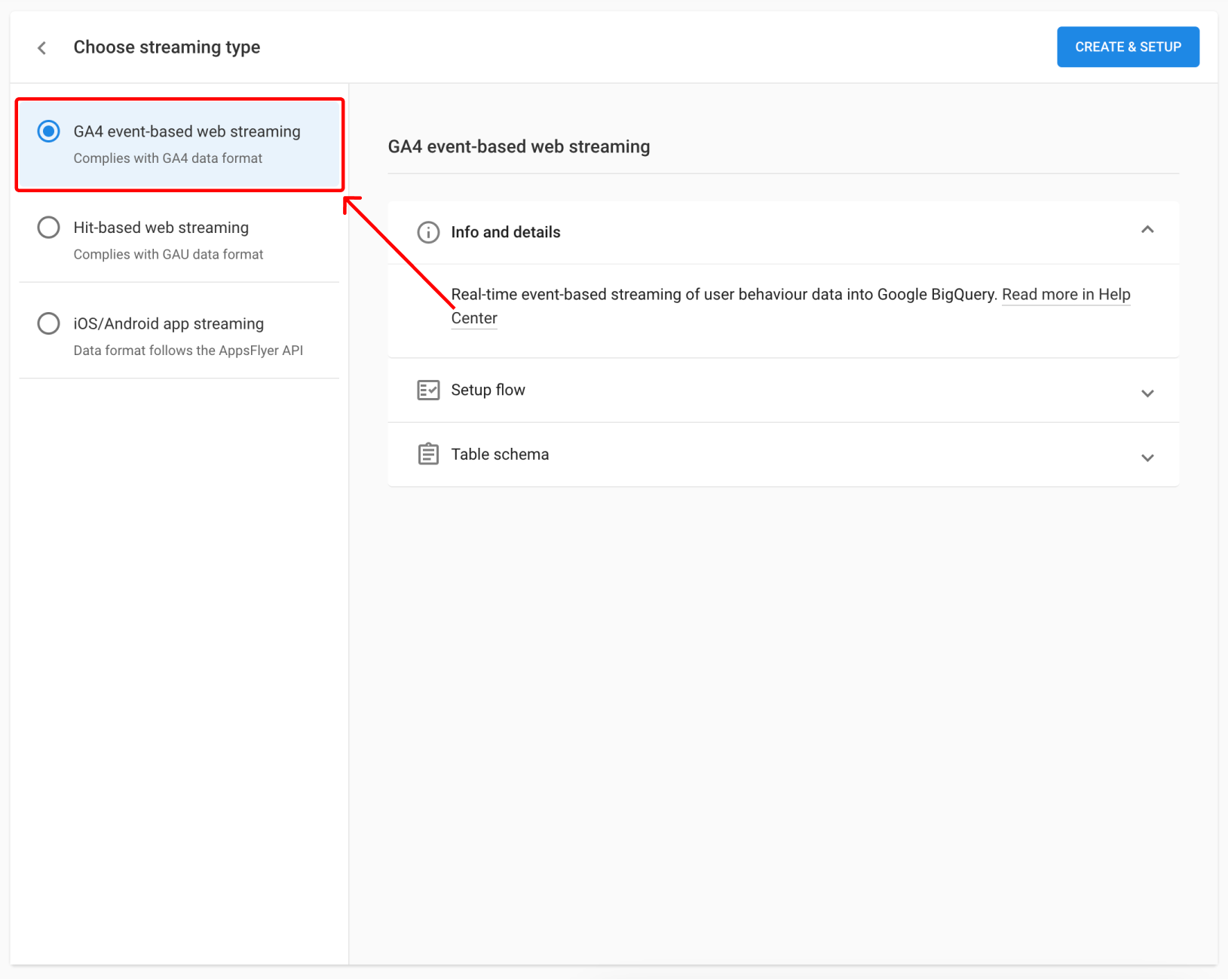Click the Setup flow label

(x=488, y=390)
